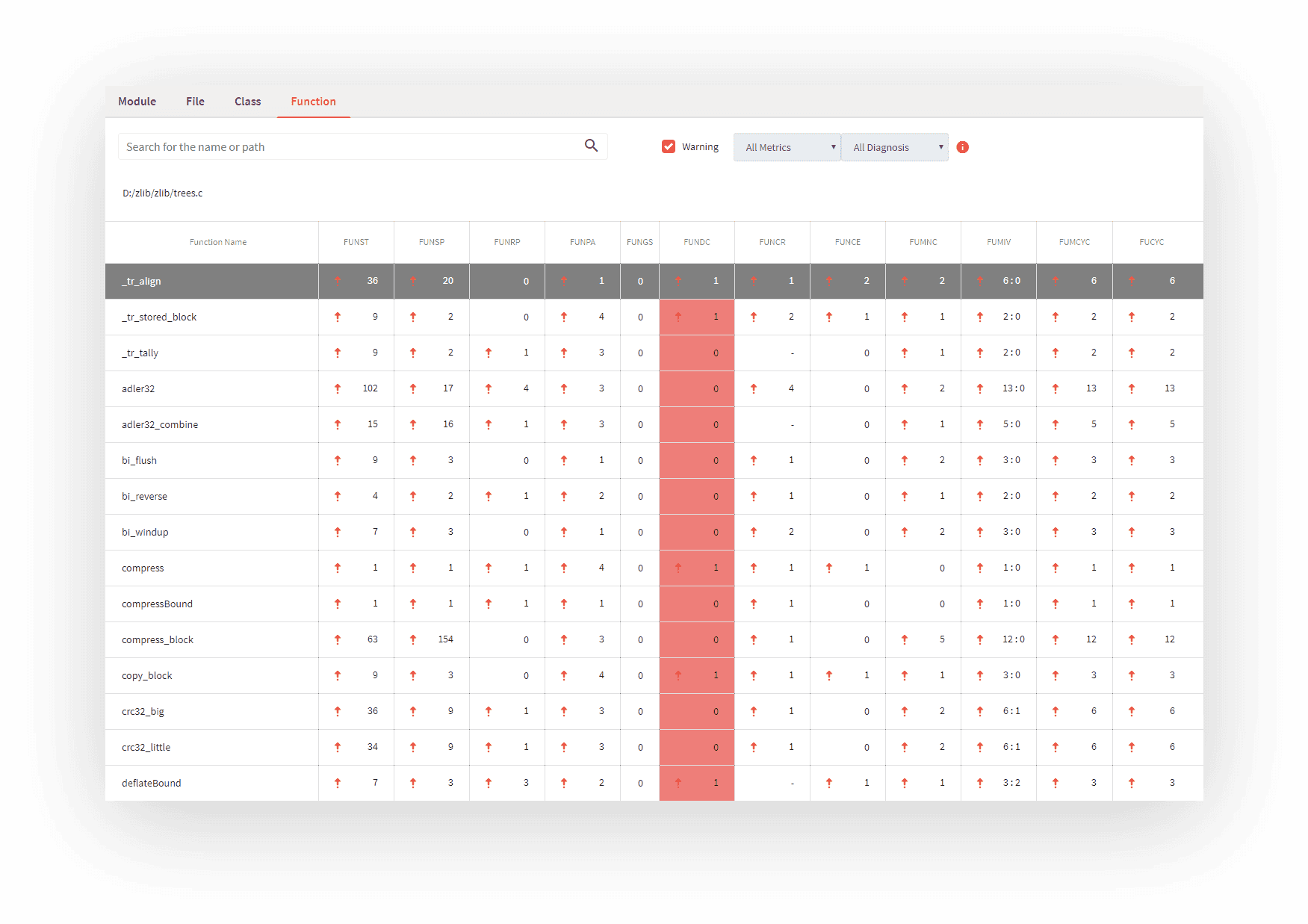Screen dimensions: 1308x924
Task: Click FUNSP warning arrow in compress_block row
Action: (x=413, y=639)
